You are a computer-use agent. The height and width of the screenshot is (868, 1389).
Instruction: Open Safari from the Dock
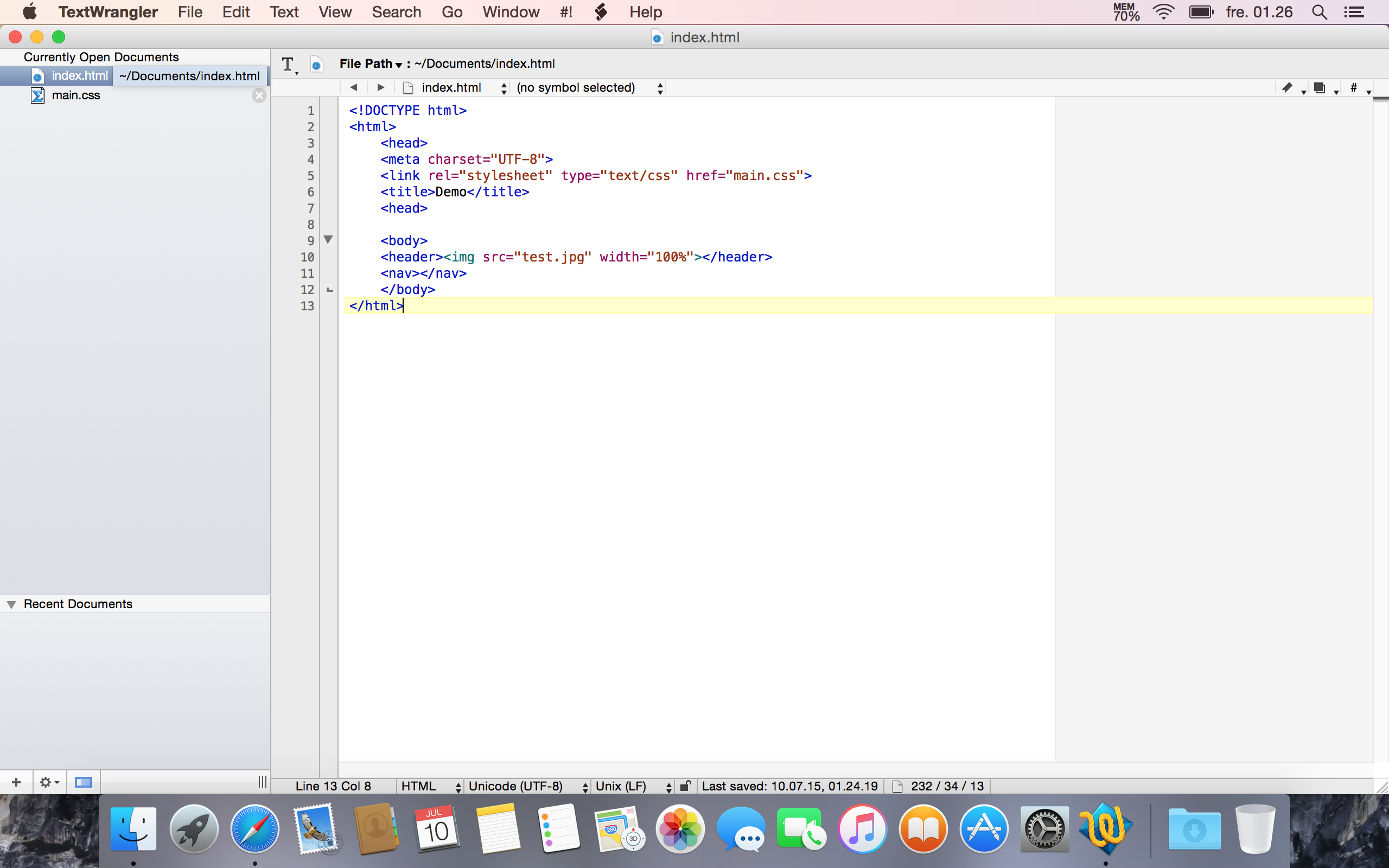tap(255, 829)
